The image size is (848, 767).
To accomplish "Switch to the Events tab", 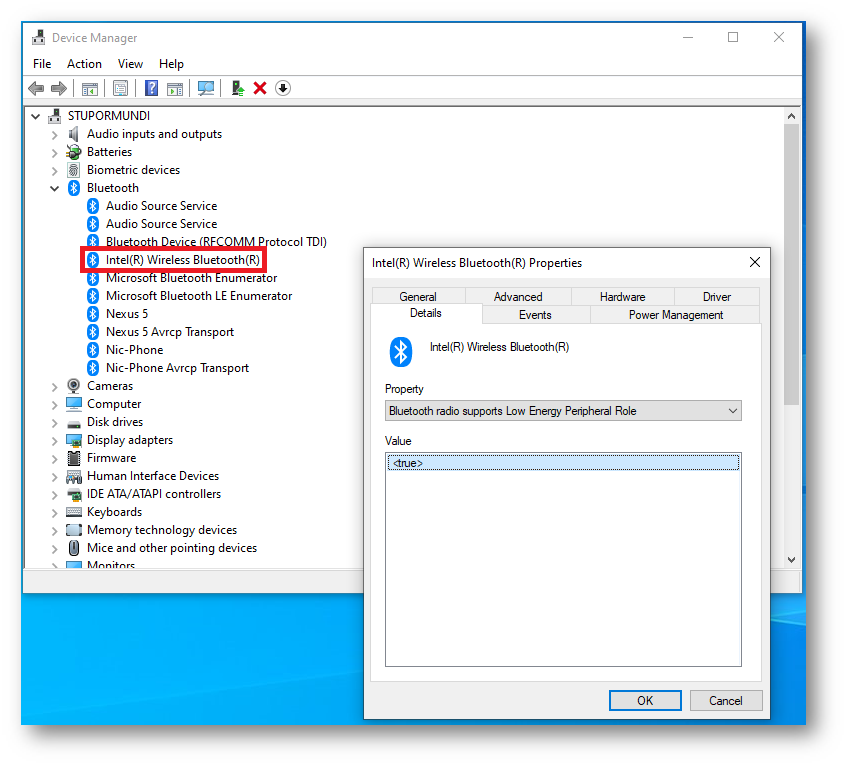I will 535,315.
